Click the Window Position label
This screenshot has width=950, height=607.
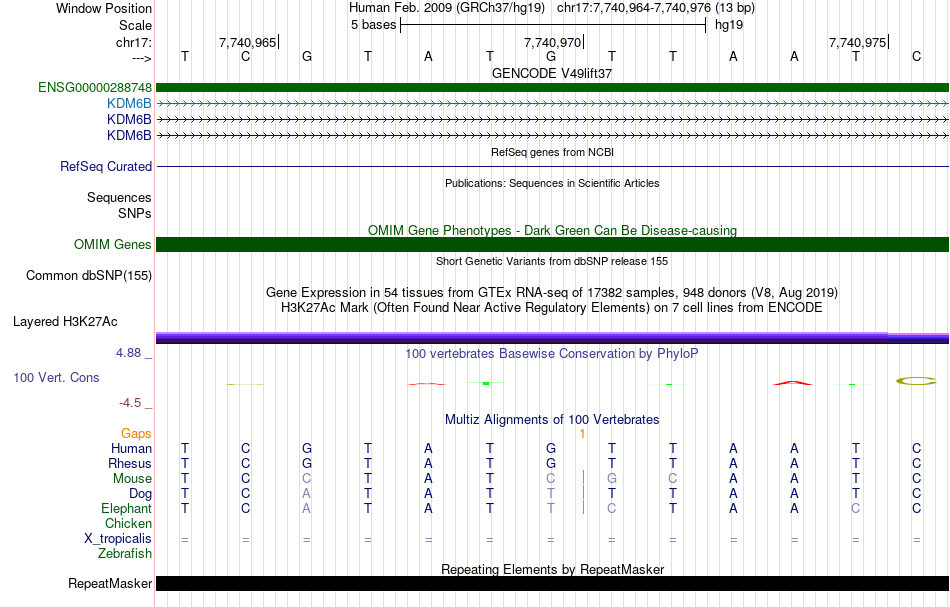pos(104,8)
